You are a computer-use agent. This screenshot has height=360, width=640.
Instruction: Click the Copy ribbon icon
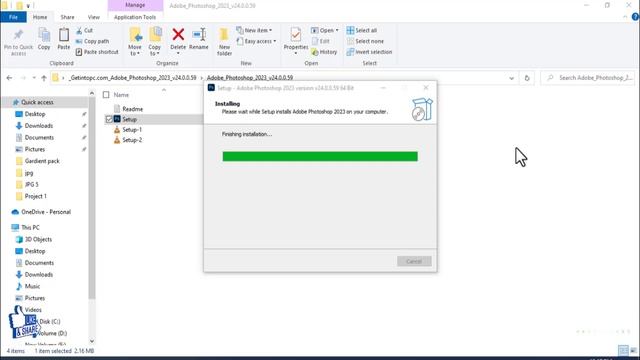(x=44, y=35)
